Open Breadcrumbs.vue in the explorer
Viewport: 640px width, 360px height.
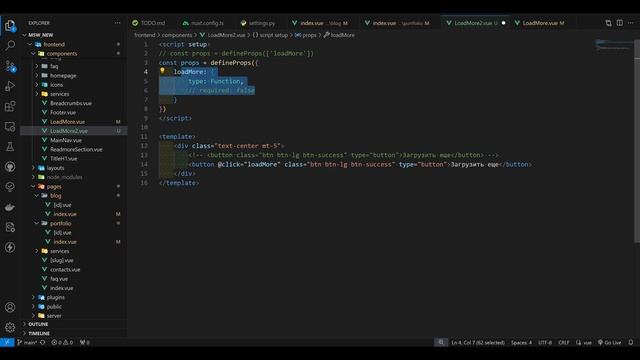(71, 103)
